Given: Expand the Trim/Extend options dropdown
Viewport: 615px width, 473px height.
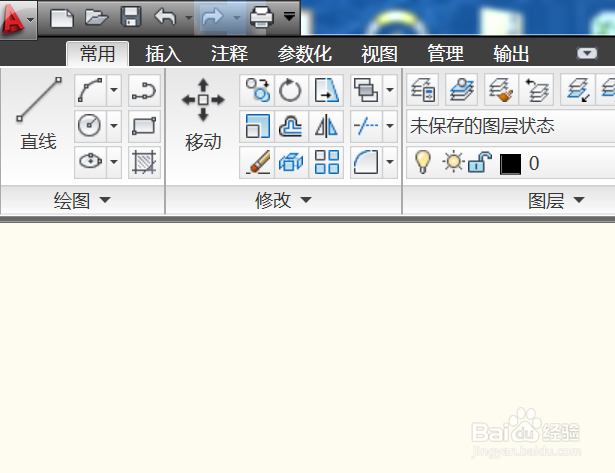Looking at the screenshot, I should pyautogui.click(x=390, y=126).
